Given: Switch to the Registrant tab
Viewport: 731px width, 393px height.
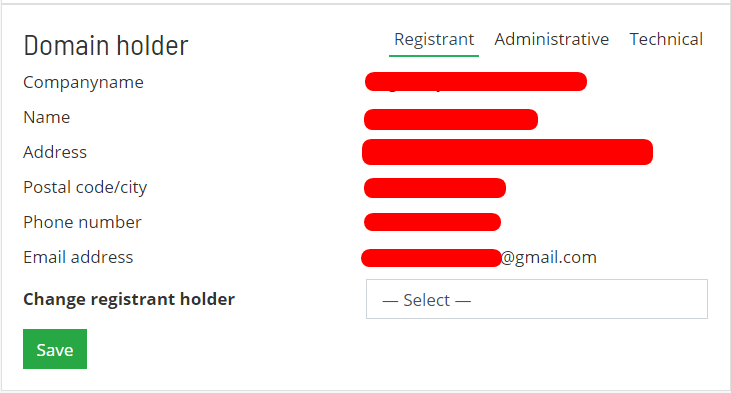Looking at the screenshot, I should 434,40.
